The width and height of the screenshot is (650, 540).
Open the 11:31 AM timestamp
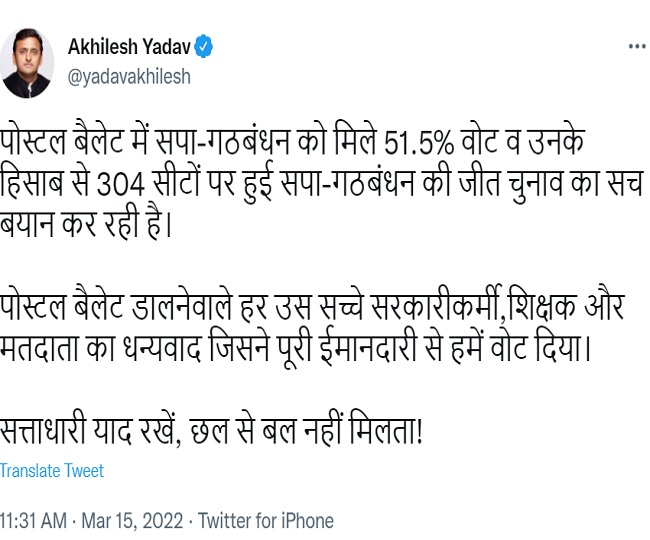coord(33,521)
